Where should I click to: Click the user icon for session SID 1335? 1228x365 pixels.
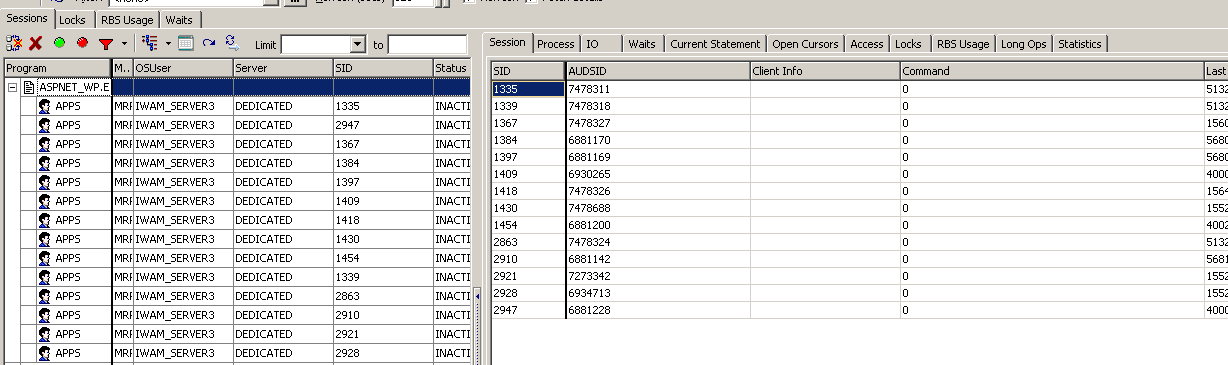(x=44, y=106)
